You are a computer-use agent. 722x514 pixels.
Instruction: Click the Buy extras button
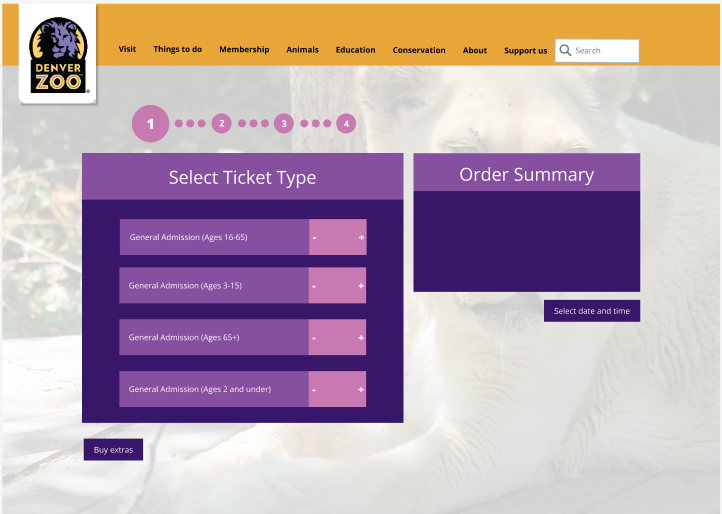tap(113, 450)
